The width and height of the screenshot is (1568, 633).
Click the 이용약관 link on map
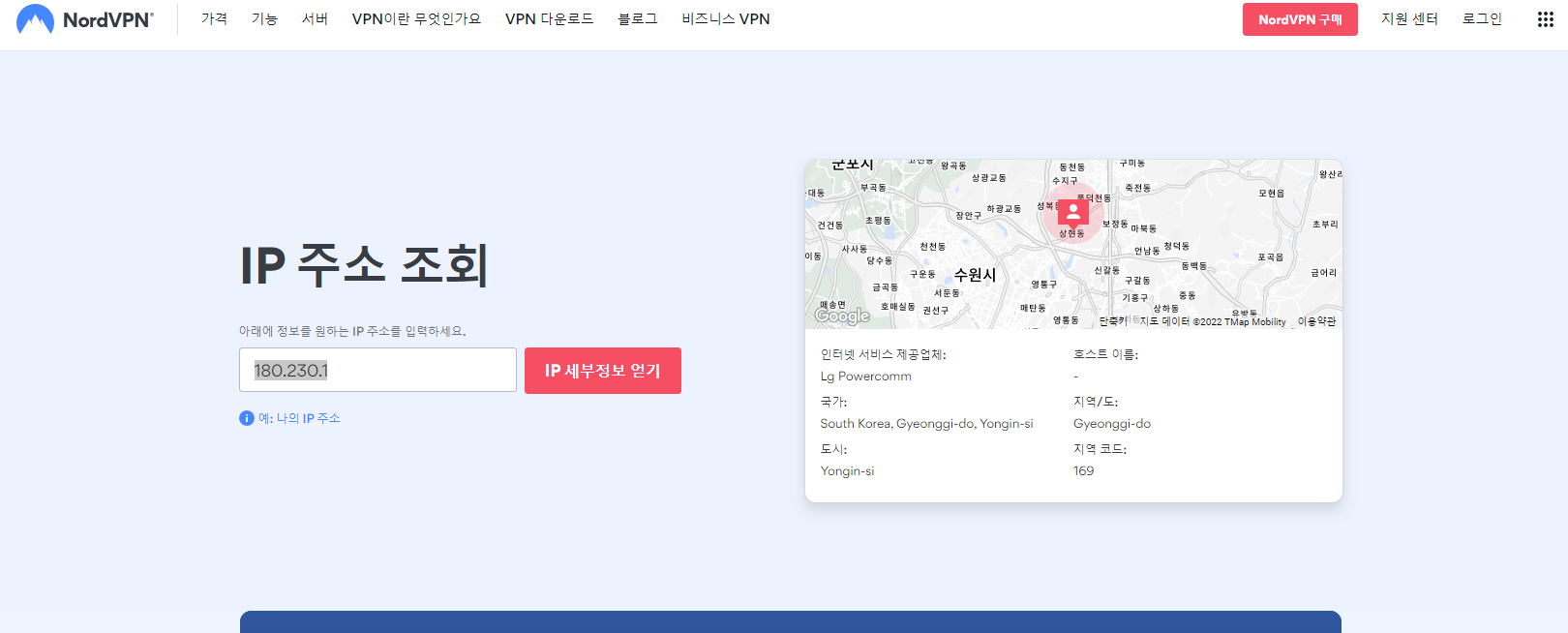click(x=1316, y=321)
